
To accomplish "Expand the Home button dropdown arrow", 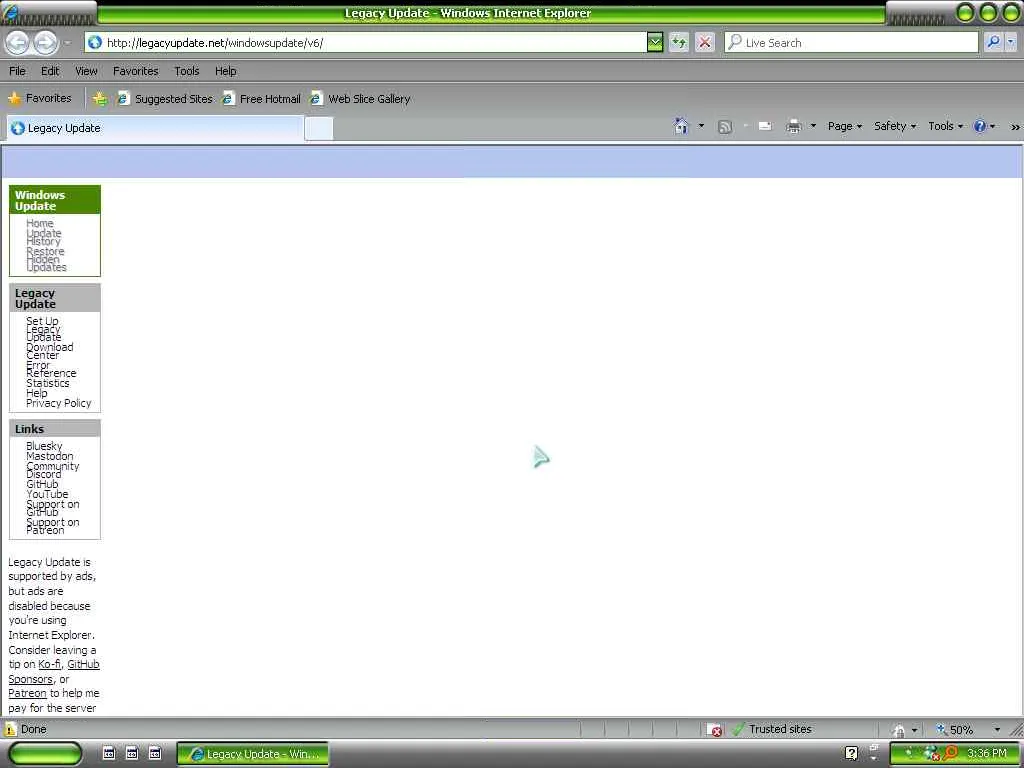I will click(x=701, y=126).
